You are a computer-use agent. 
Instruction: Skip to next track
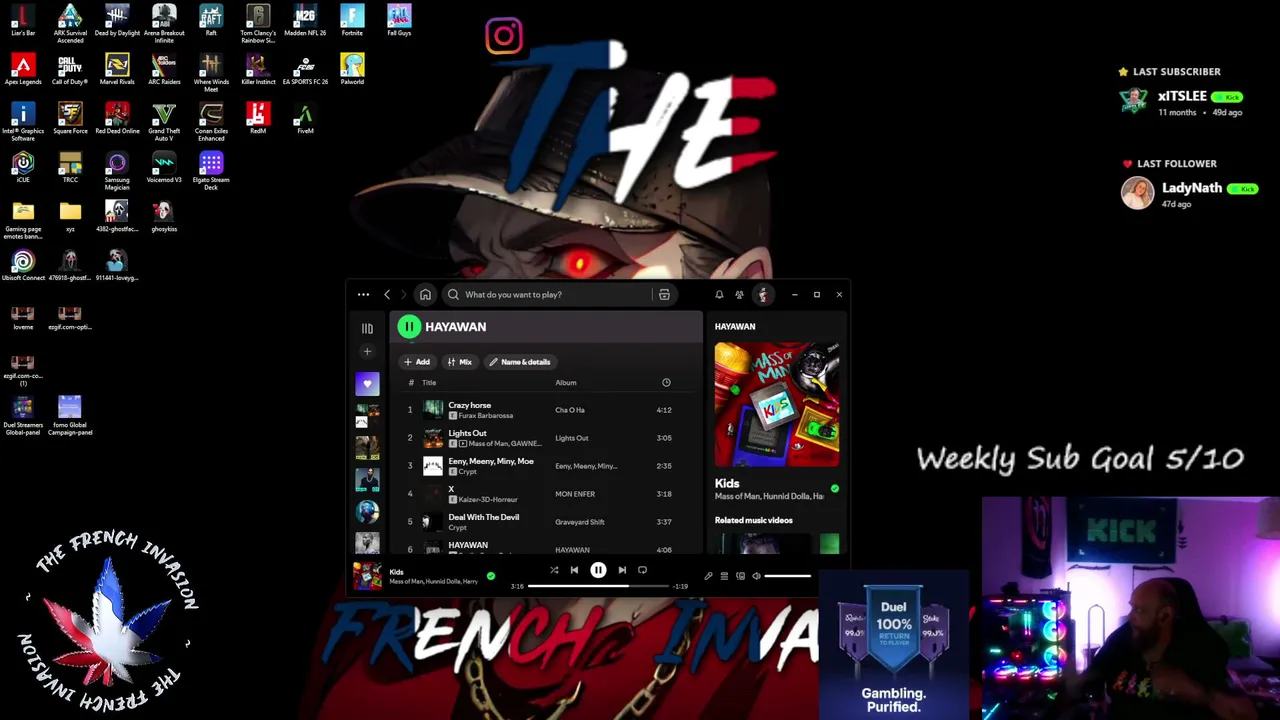[622, 570]
